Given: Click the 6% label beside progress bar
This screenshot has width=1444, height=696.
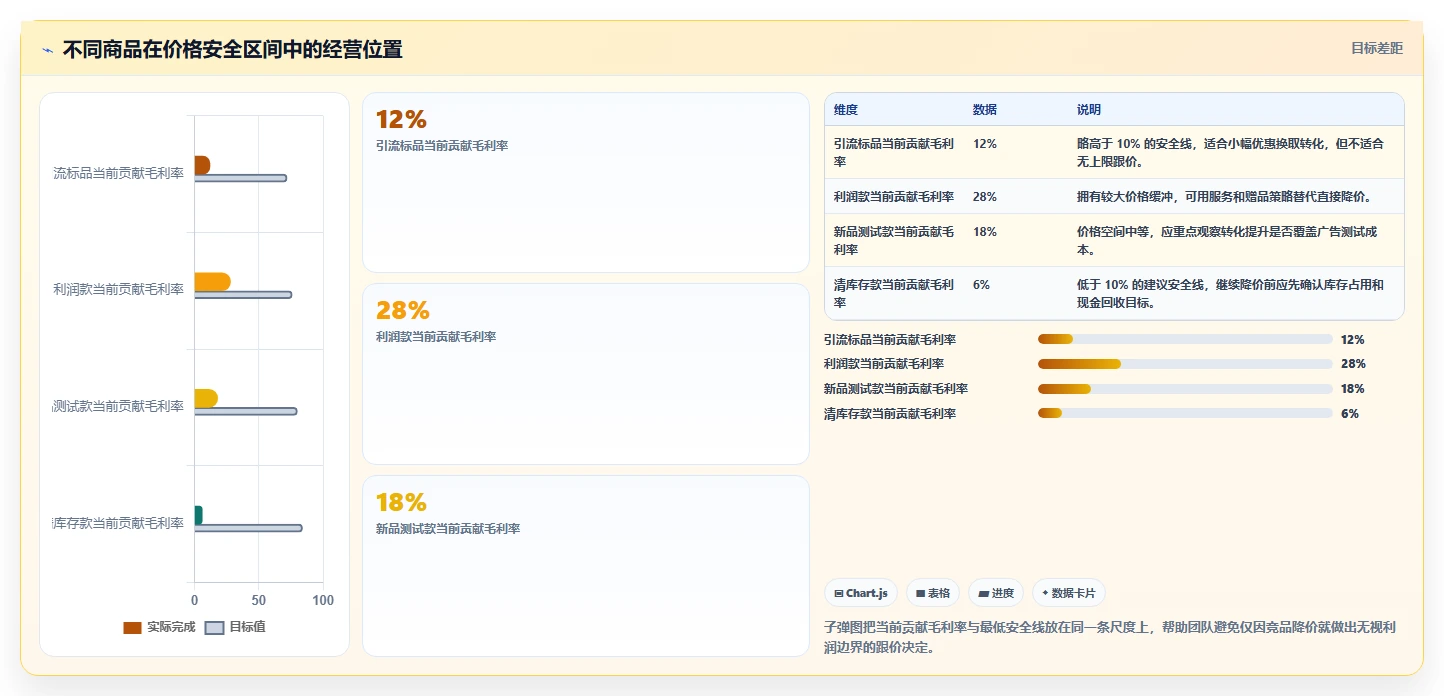Looking at the screenshot, I should (1349, 414).
